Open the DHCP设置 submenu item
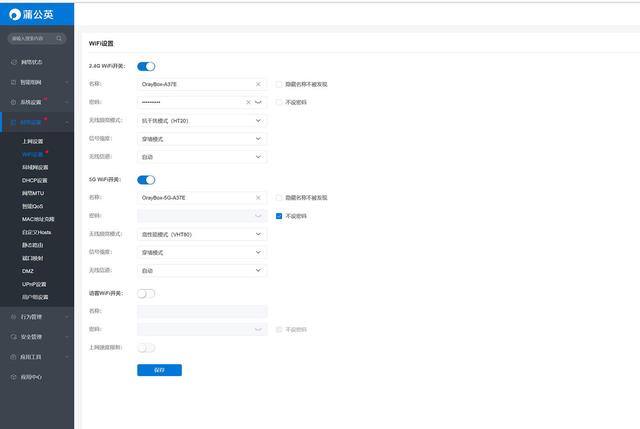 pos(35,180)
